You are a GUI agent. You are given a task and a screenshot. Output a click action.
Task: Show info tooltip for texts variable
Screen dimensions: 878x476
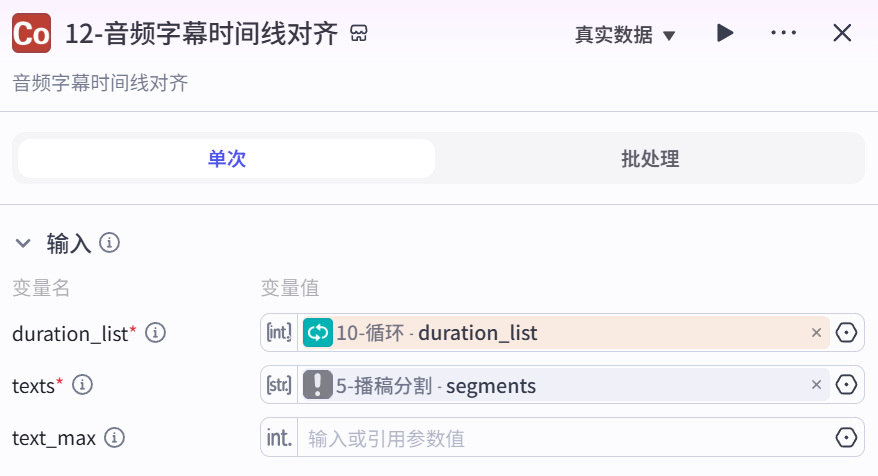point(82,385)
